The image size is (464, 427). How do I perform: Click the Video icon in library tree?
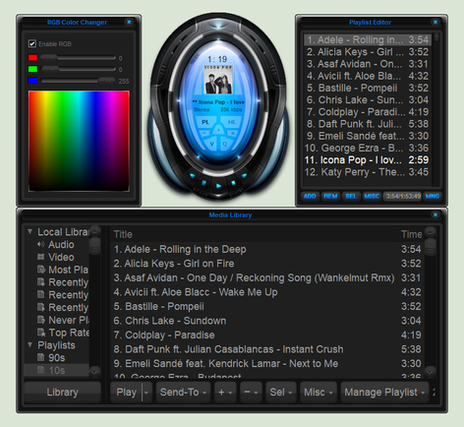[x=41, y=257]
